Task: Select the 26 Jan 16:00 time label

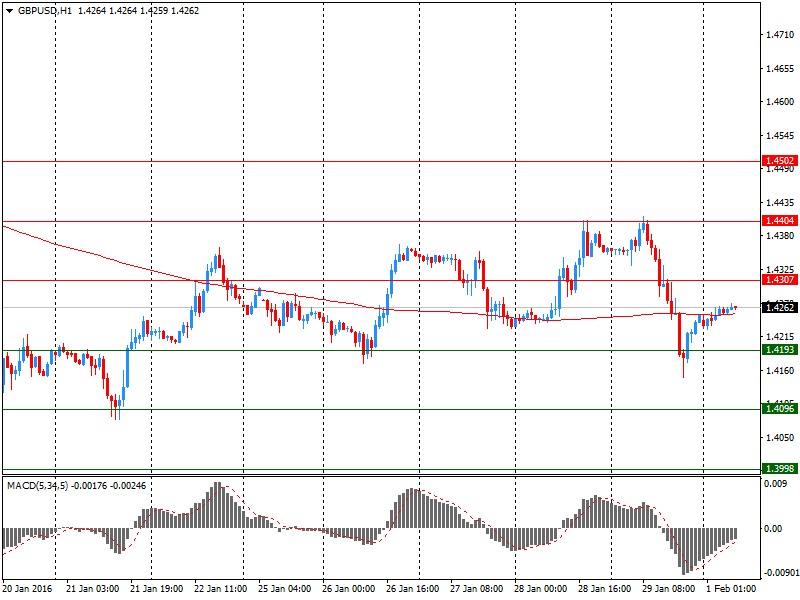Action: [413, 588]
